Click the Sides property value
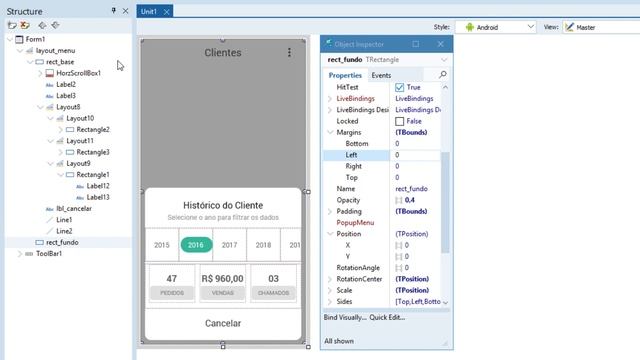This screenshot has width=640, height=360. pyautogui.click(x=418, y=302)
